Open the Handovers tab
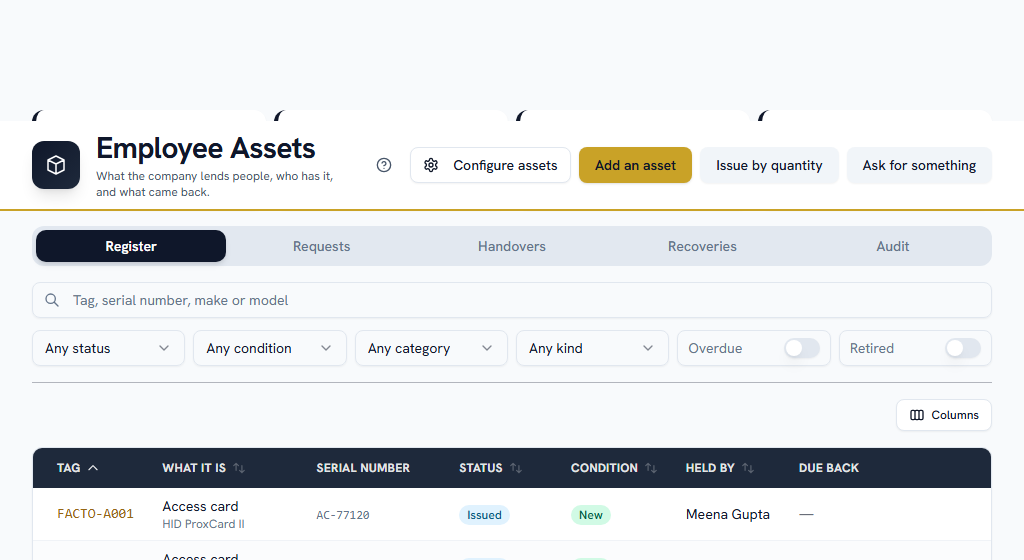 tap(512, 246)
